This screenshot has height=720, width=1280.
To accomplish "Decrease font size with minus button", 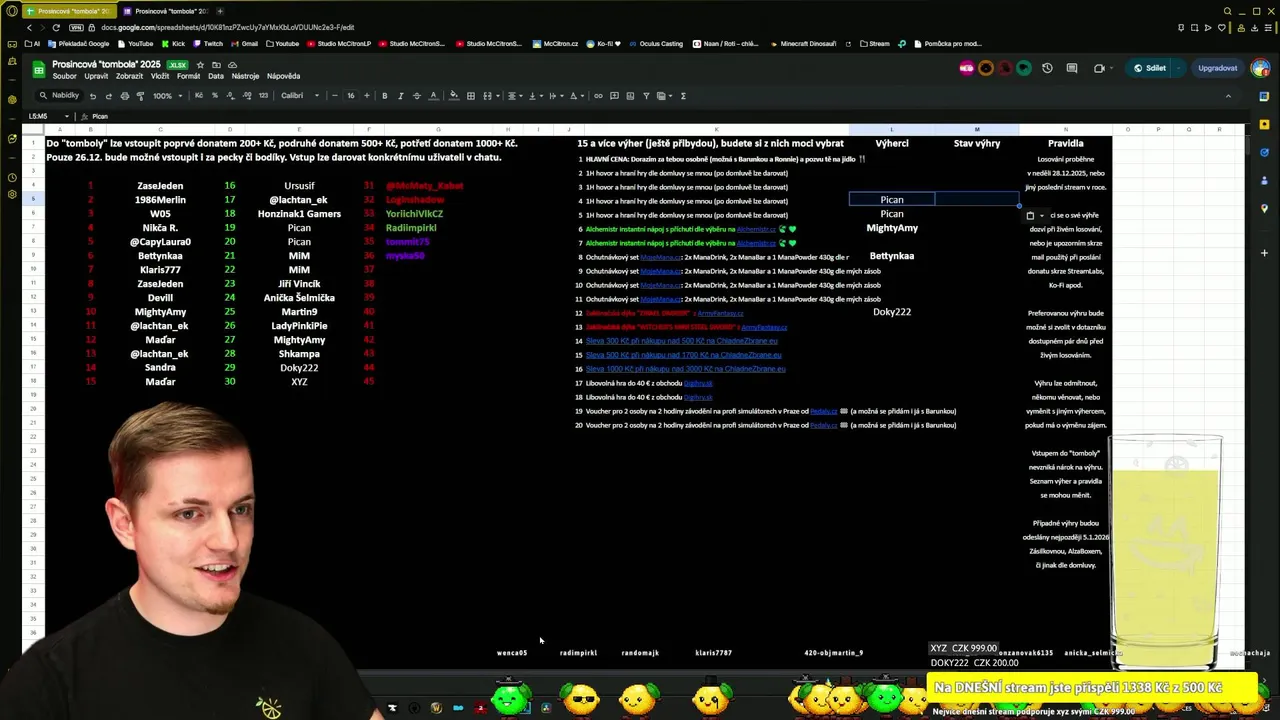I will pos(335,96).
